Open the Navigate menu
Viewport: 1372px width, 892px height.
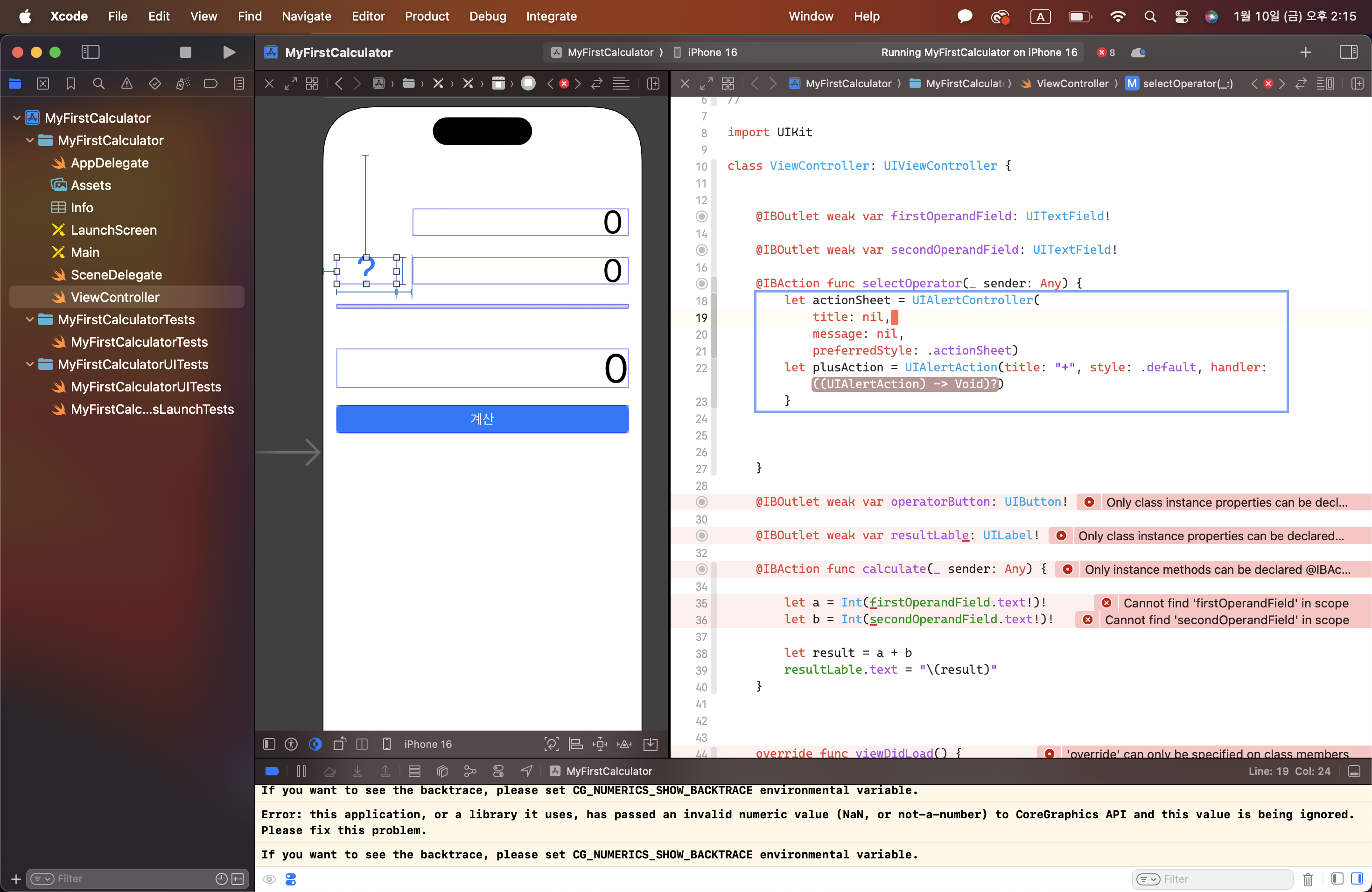[306, 16]
